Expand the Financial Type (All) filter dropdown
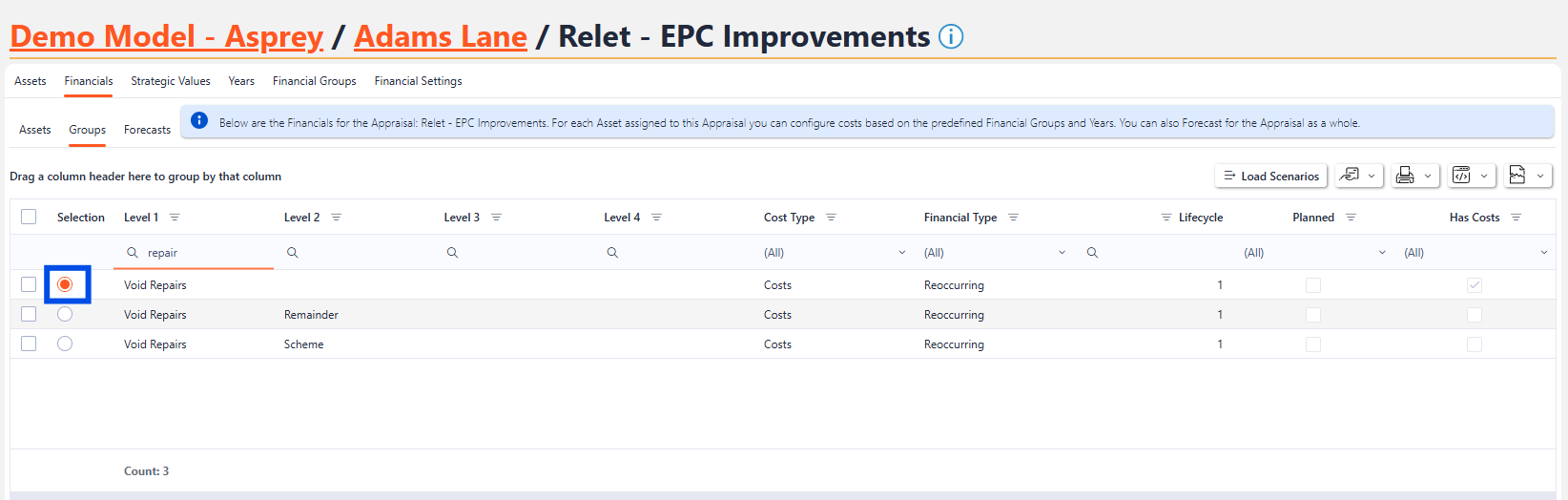The width and height of the screenshot is (1568, 500). pos(1062,253)
